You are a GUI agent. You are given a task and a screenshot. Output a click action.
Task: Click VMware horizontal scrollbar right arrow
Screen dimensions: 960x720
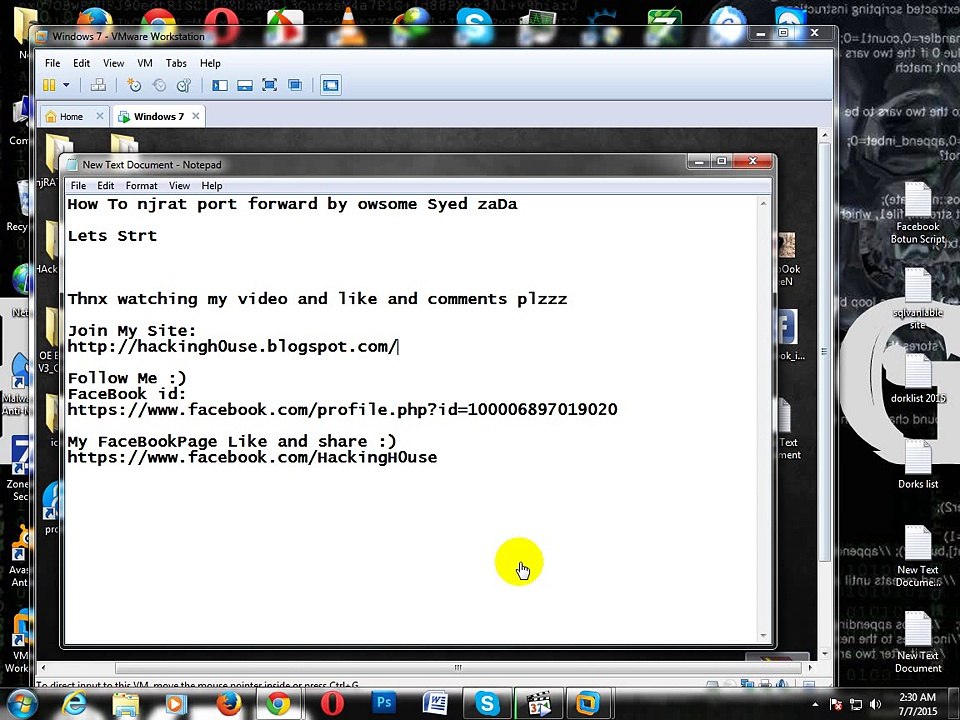pyautogui.click(x=810, y=667)
